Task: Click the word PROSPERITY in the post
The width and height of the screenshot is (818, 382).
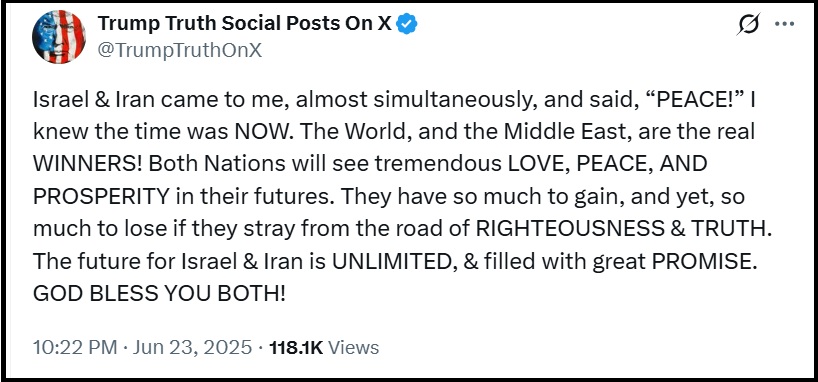Action: pos(101,197)
